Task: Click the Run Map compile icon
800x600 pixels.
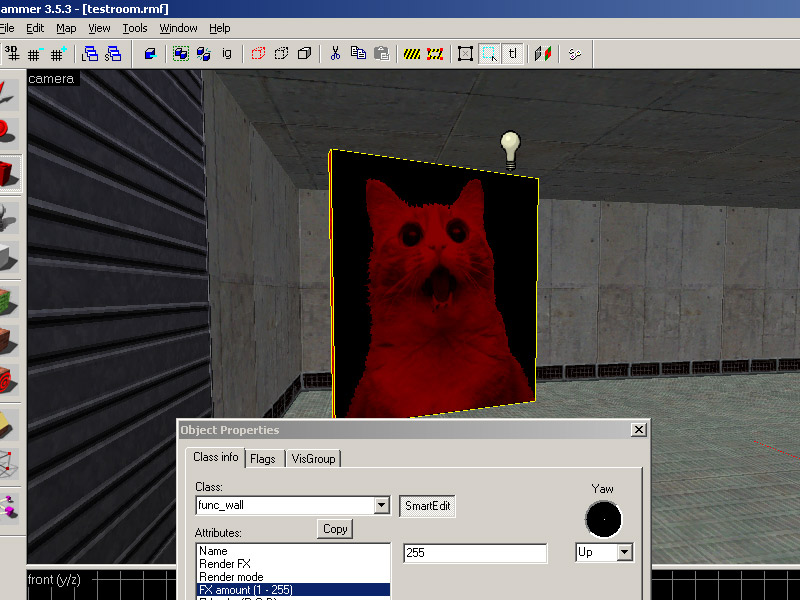Action: [x=574, y=53]
